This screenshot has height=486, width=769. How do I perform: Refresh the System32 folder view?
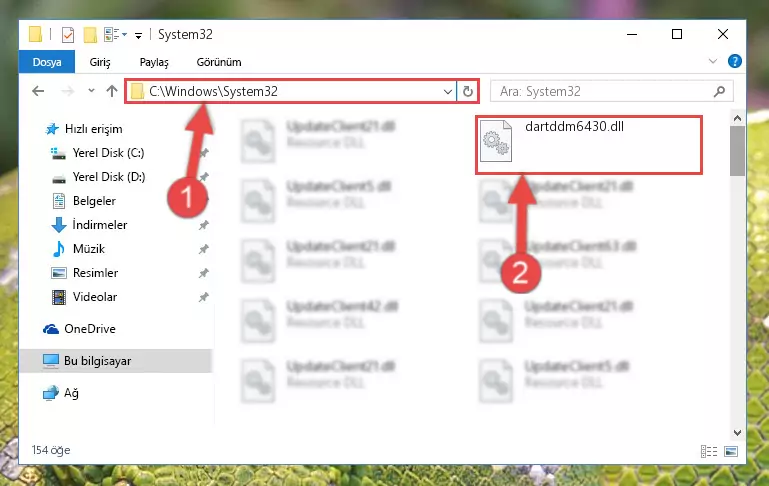[x=468, y=91]
